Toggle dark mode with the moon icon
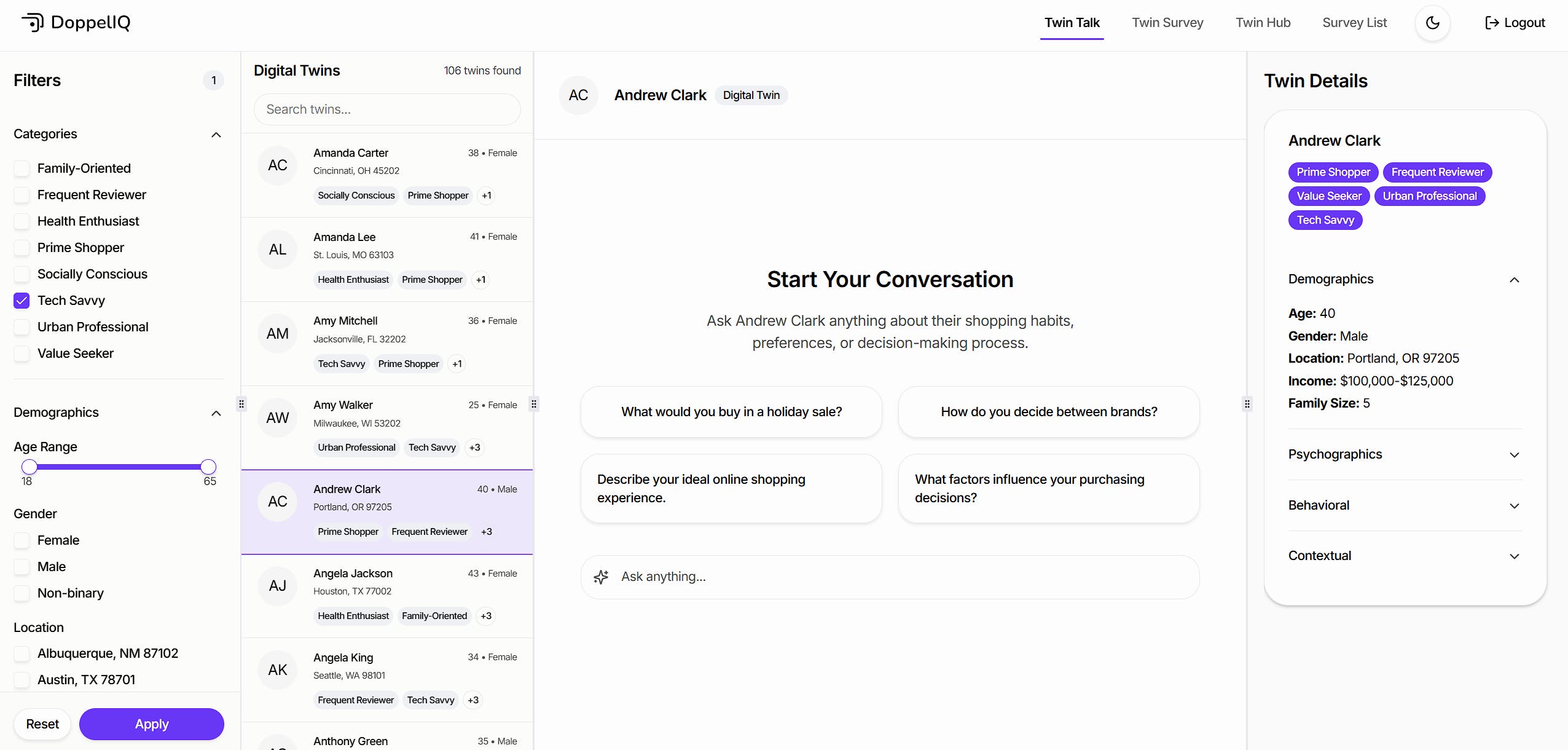Image resolution: width=1568 pixels, height=750 pixels. pos(1432,23)
